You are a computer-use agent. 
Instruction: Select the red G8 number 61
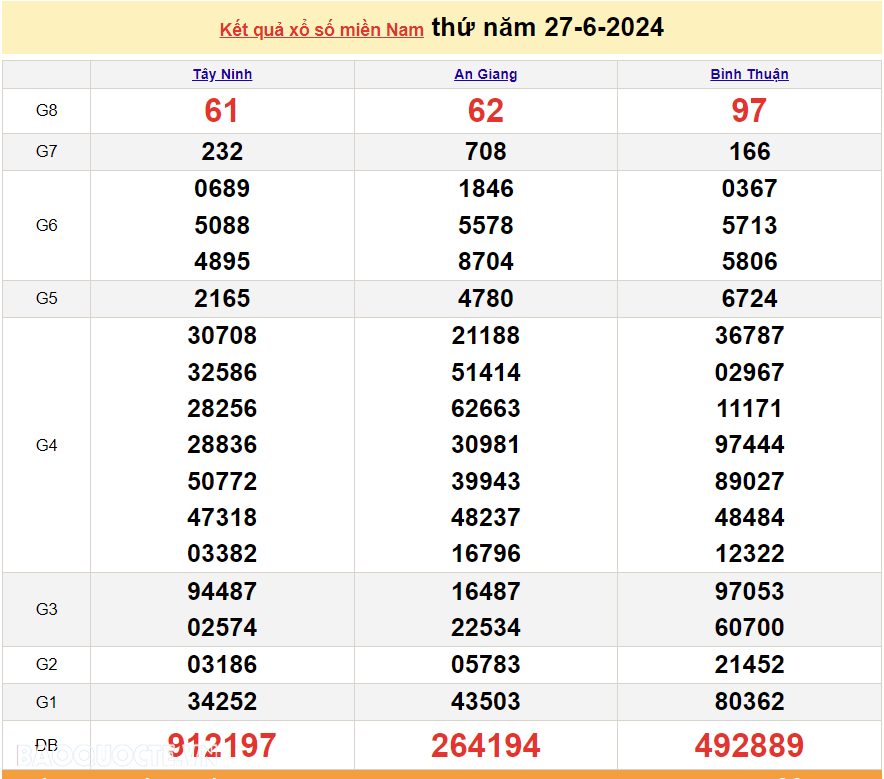(222, 110)
